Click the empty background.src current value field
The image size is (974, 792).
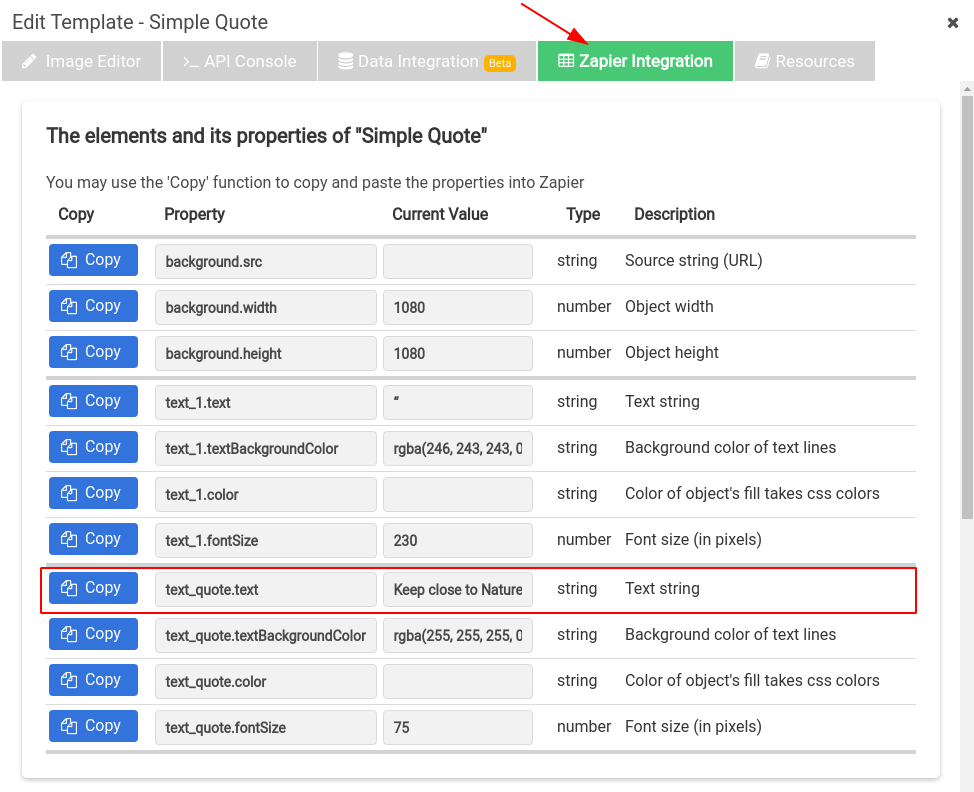tap(458, 262)
